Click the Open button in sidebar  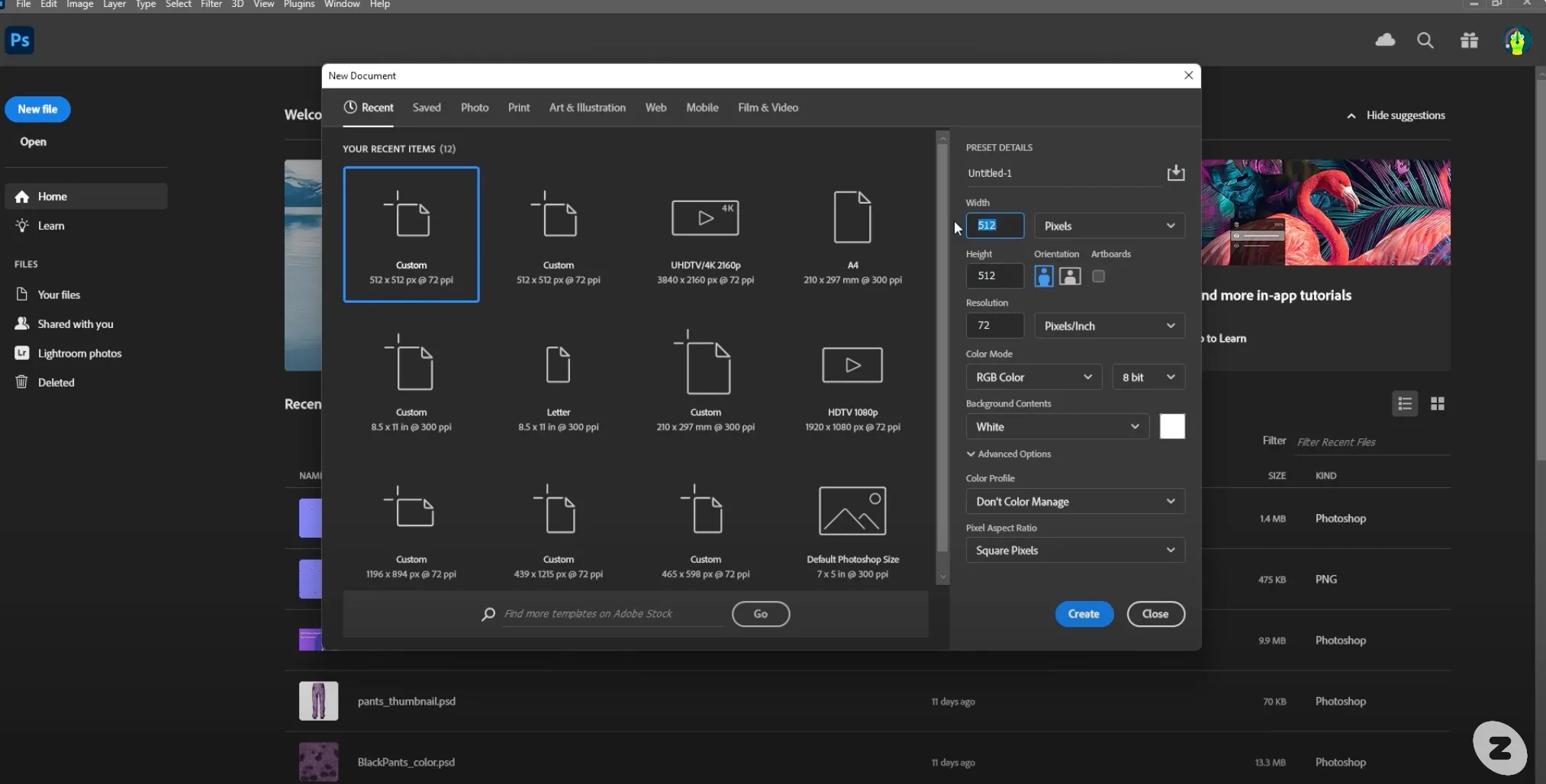pyautogui.click(x=33, y=142)
